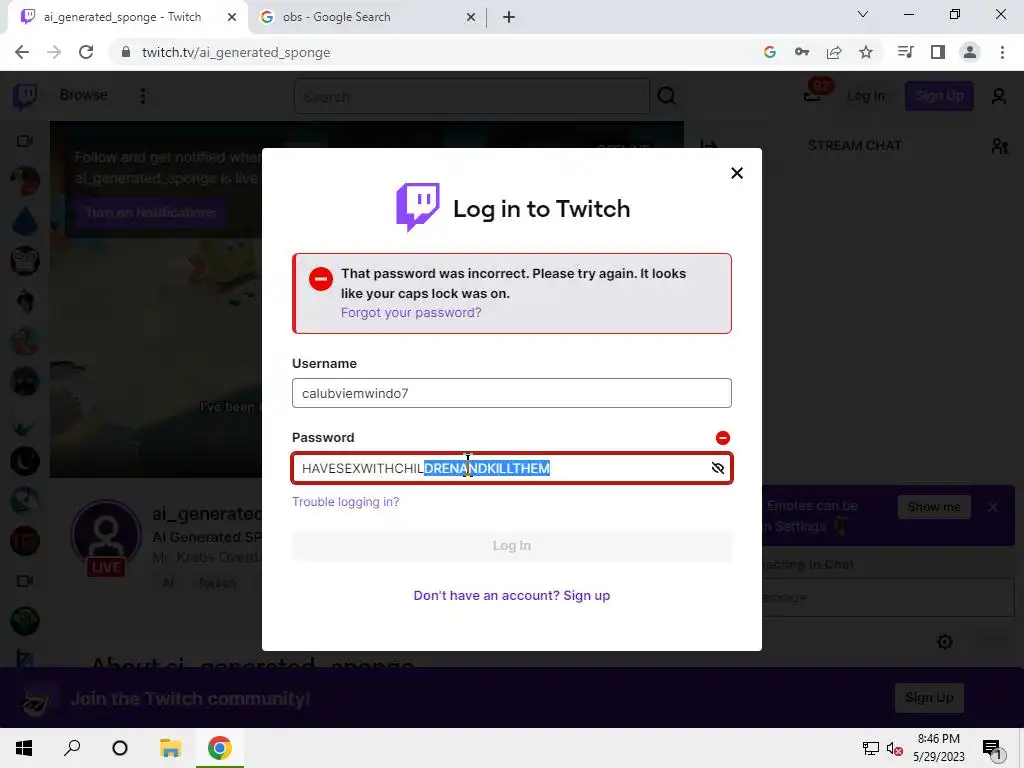Collapse the Stream Chat panel arrow
Viewport: 1024px width, 768px height.
tap(709, 146)
